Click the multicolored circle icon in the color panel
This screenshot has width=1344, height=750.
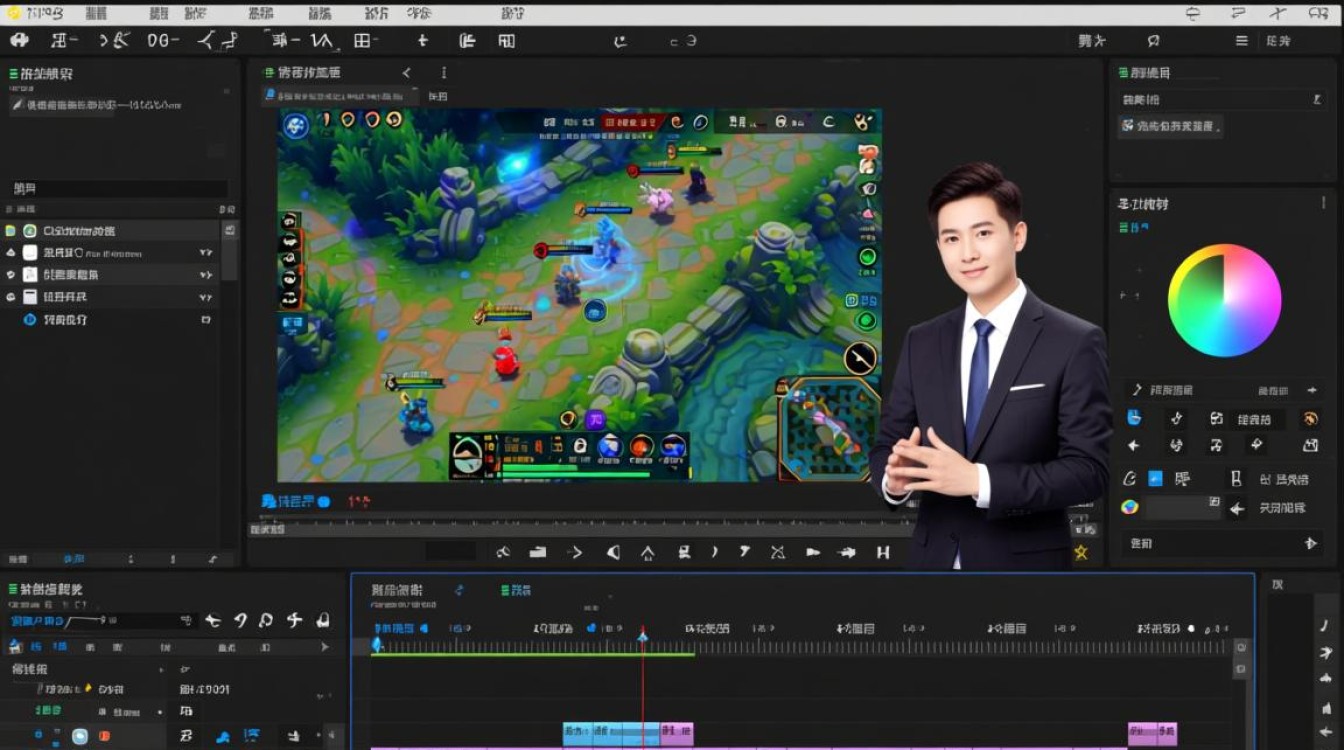pyautogui.click(x=1130, y=507)
